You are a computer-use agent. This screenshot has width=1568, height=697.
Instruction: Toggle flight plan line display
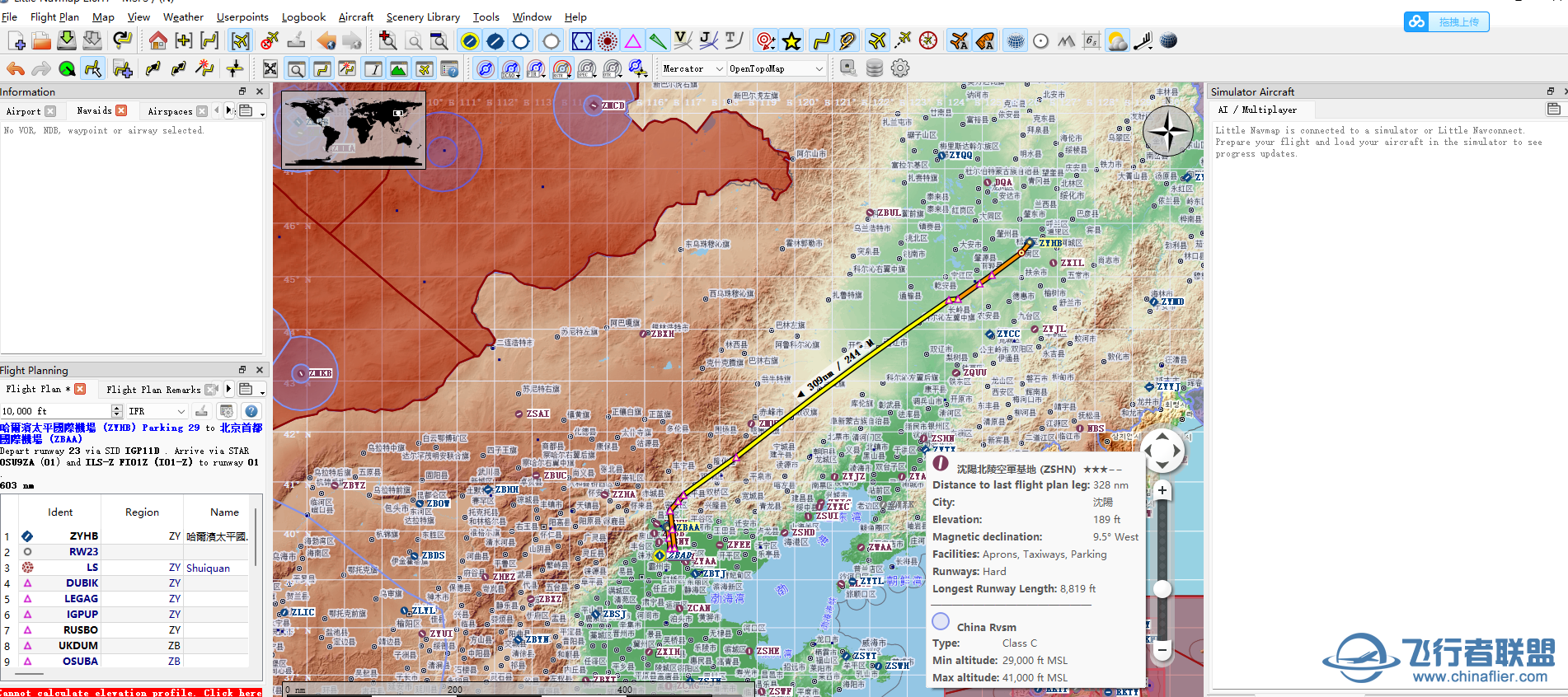point(821,40)
